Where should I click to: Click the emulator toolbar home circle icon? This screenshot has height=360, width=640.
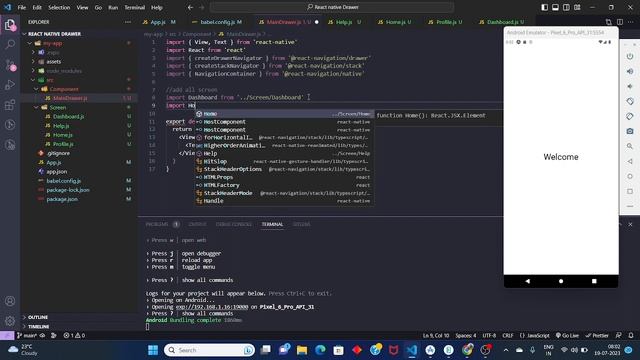[x=630, y=176]
